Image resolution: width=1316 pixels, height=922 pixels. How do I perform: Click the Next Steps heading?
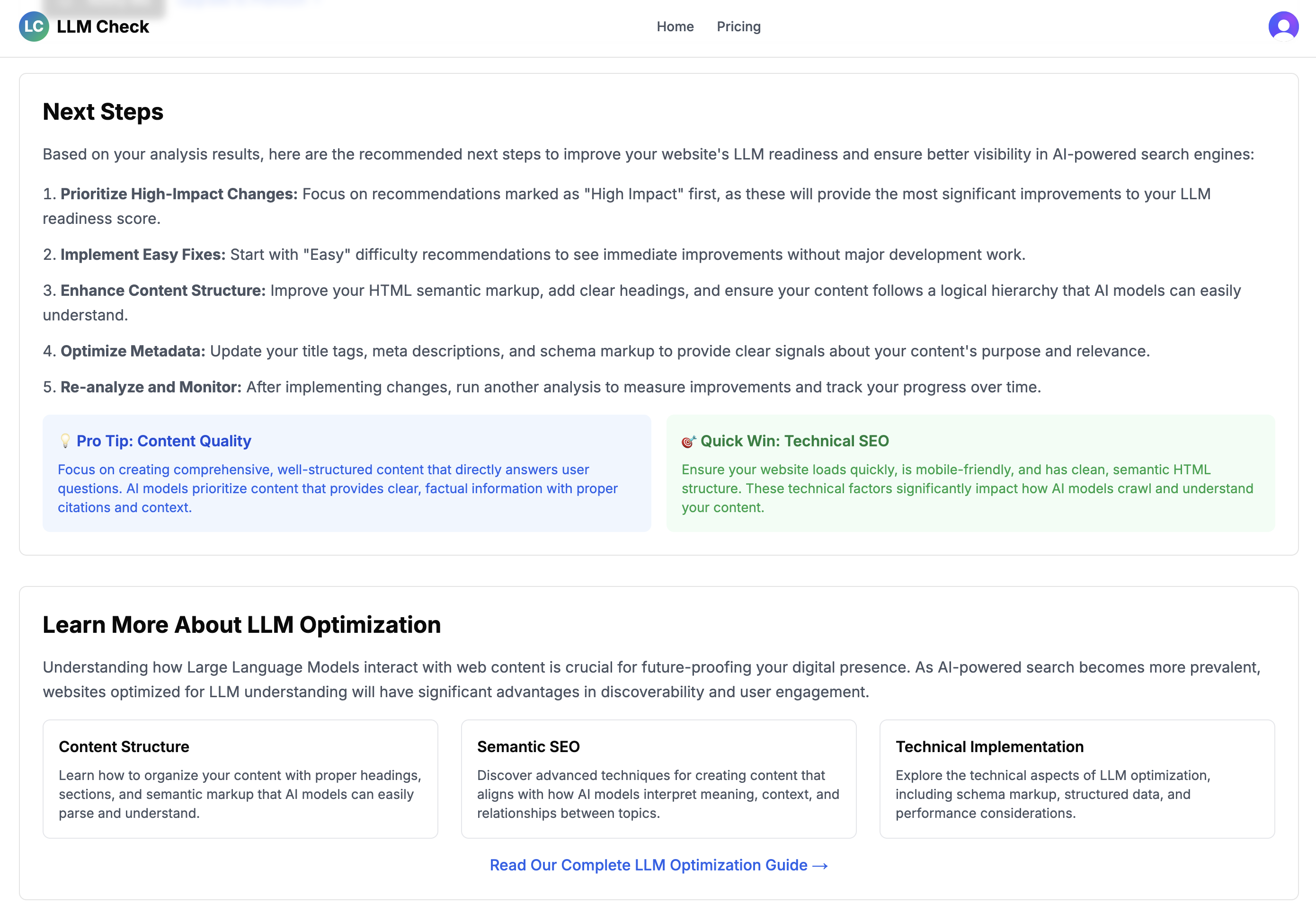click(103, 112)
